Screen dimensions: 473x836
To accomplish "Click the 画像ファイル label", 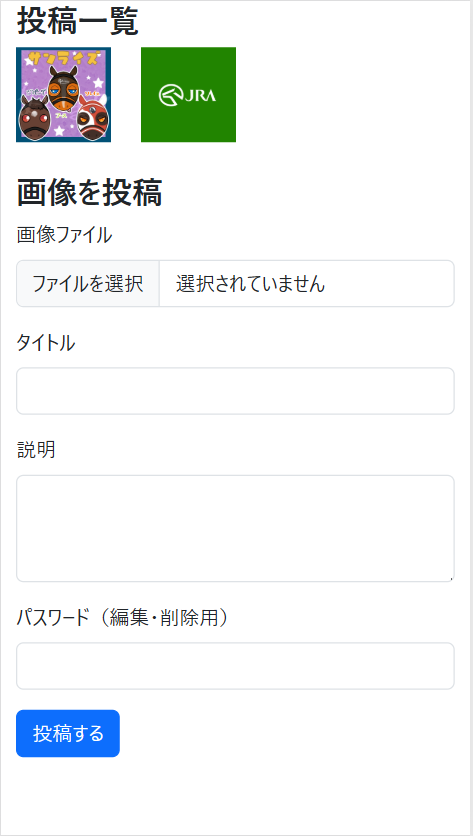I will pyautogui.click(x=65, y=235).
